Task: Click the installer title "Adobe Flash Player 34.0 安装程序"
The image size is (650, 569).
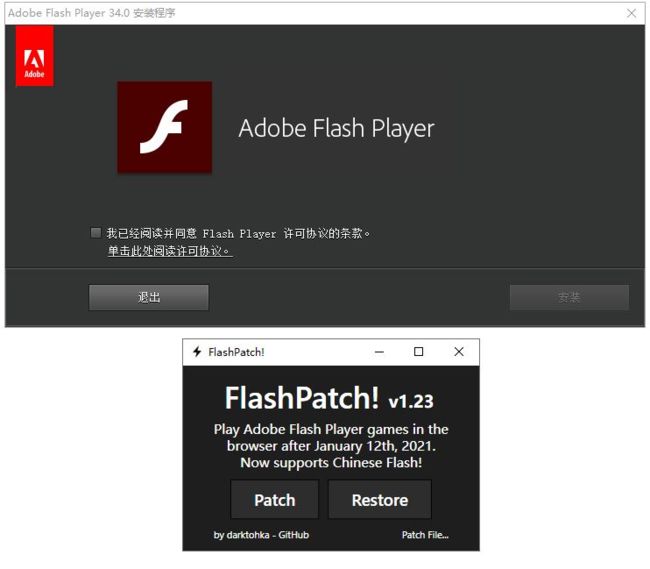Action: click(92, 13)
